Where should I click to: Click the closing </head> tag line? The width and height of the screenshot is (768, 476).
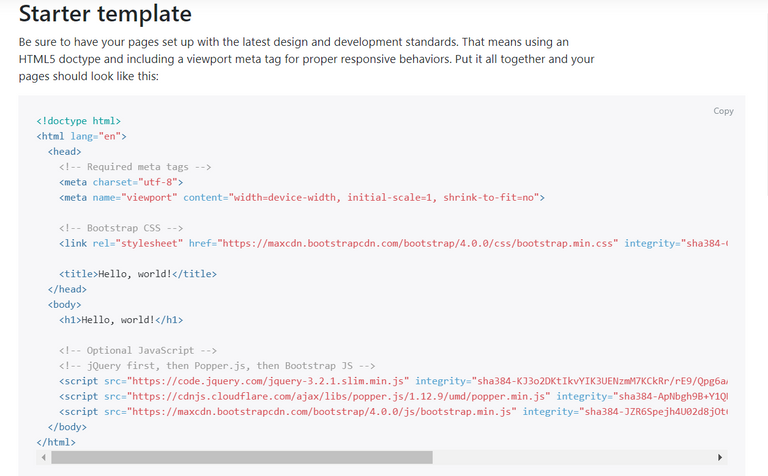tap(67, 289)
